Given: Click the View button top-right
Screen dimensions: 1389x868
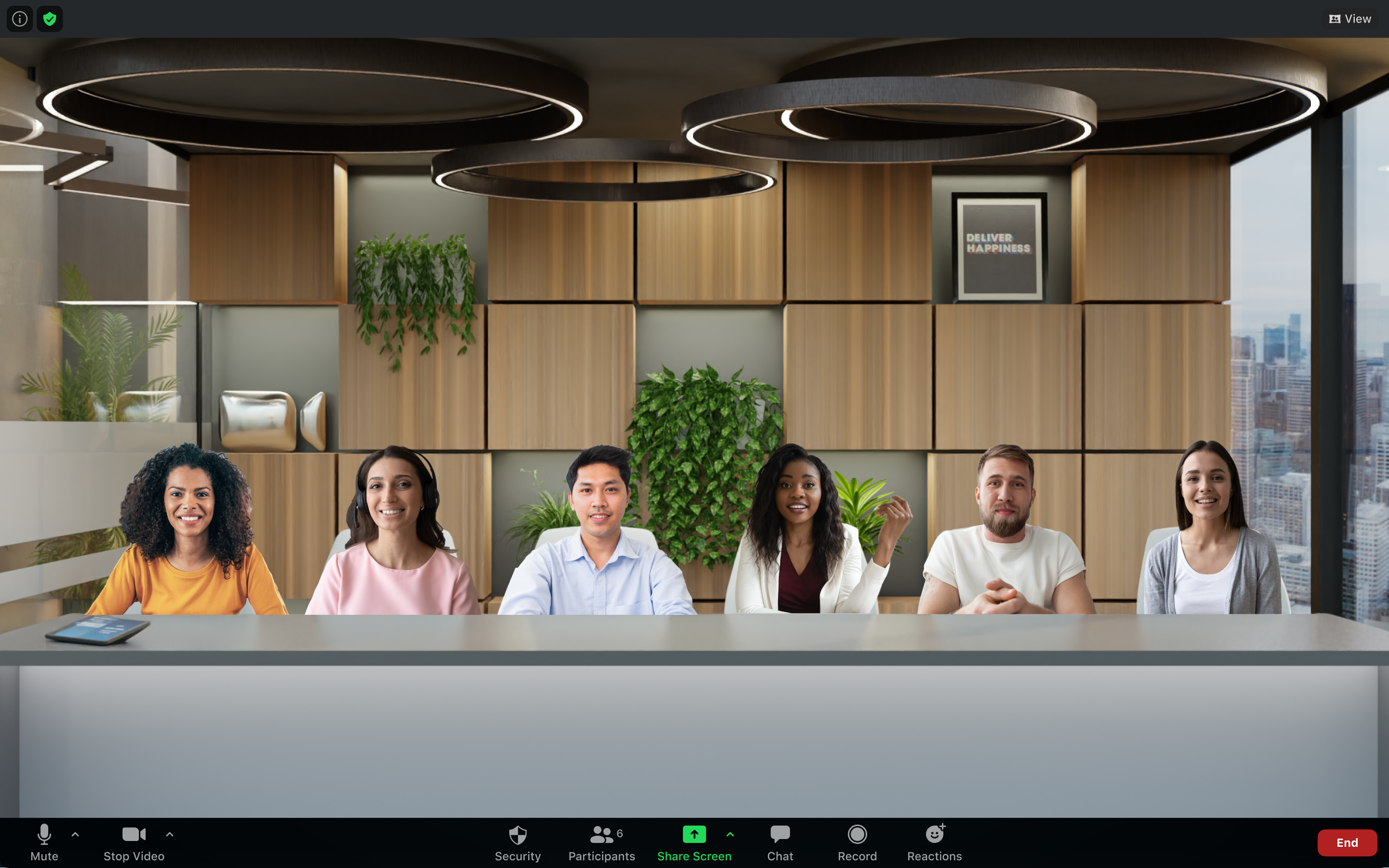Looking at the screenshot, I should [x=1350, y=18].
